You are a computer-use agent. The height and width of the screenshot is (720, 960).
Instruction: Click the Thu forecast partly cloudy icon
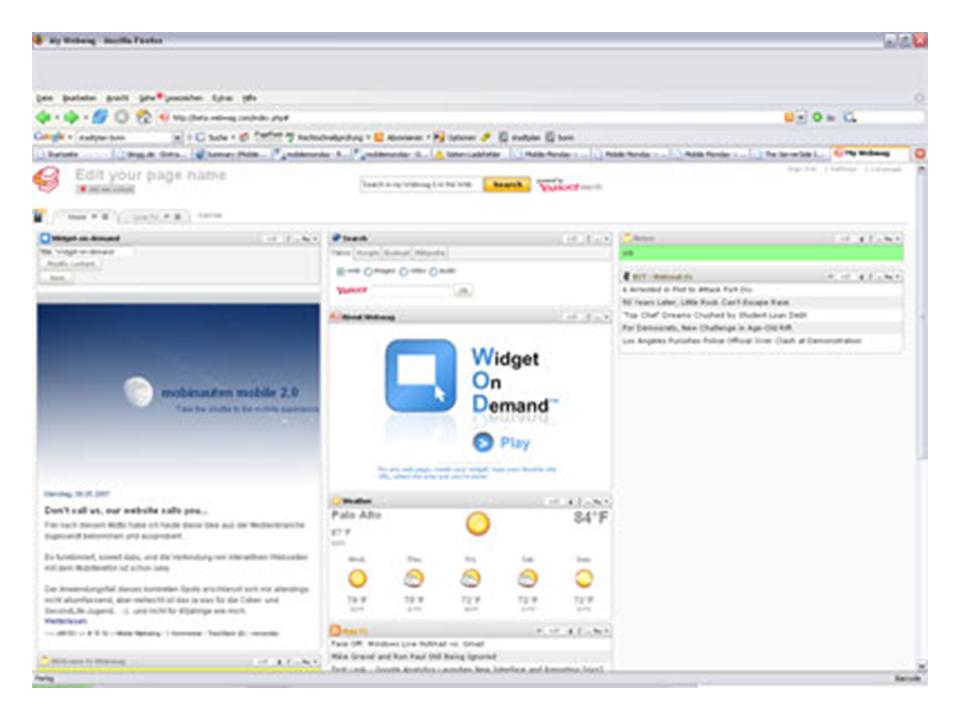(413, 579)
